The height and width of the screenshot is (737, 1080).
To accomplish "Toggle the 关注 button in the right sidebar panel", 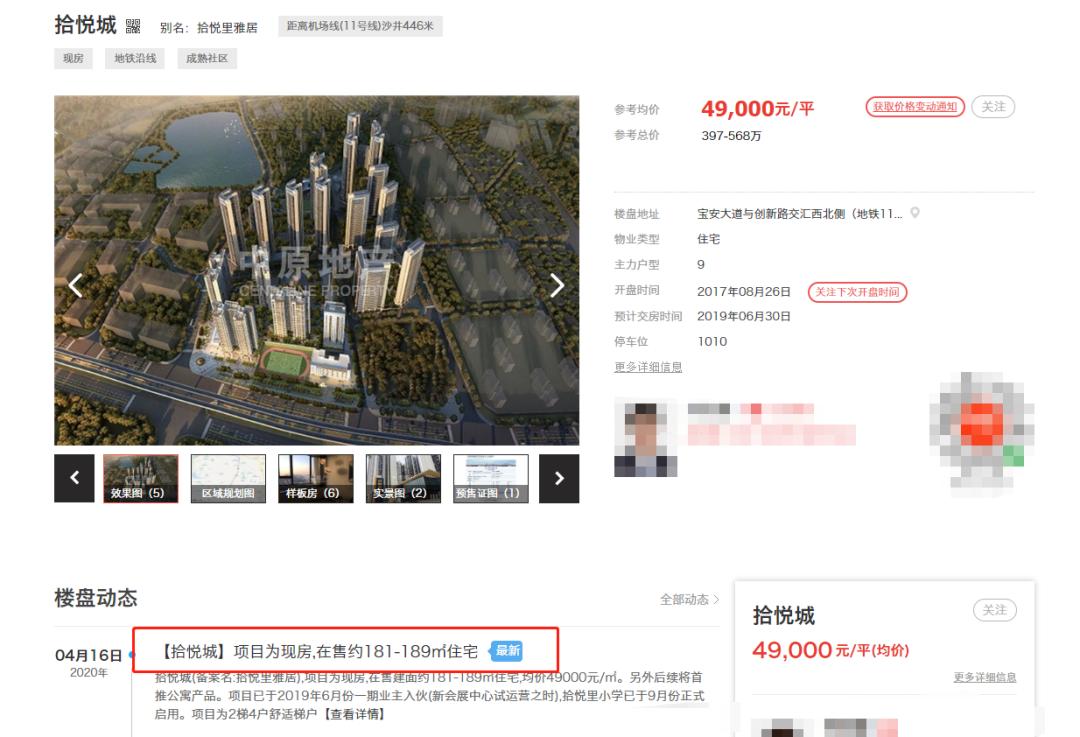I will pyautogui.click(x=994, y=609).
